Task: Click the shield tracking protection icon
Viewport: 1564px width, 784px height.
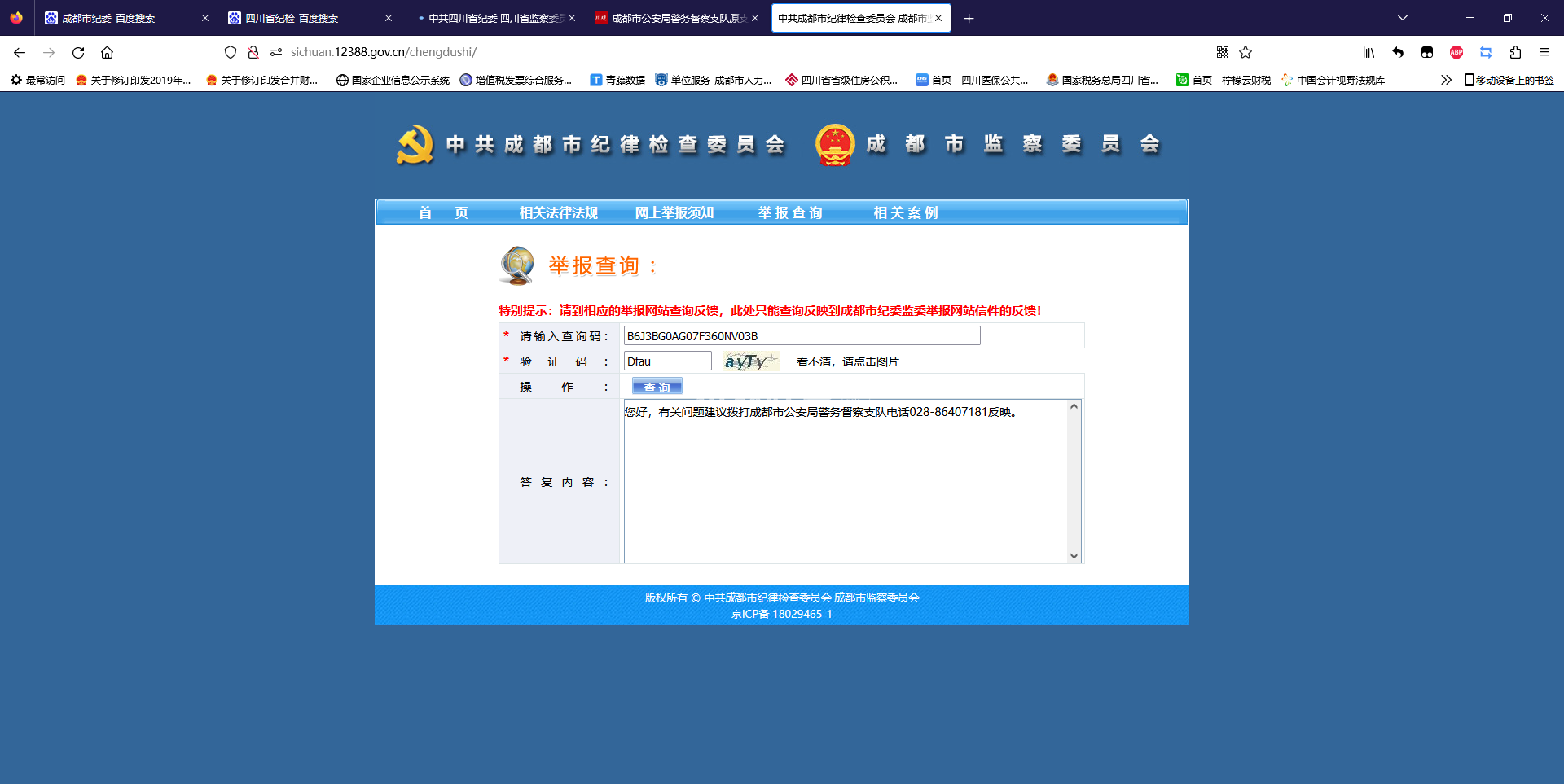Action: coord(231,52)
